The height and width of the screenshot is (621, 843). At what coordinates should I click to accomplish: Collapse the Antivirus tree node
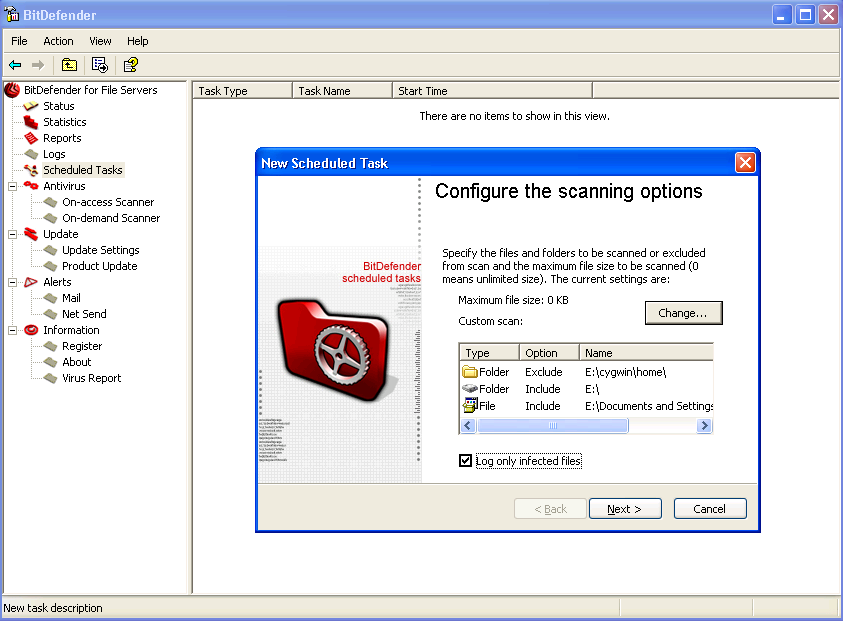(x=12, y=187)
